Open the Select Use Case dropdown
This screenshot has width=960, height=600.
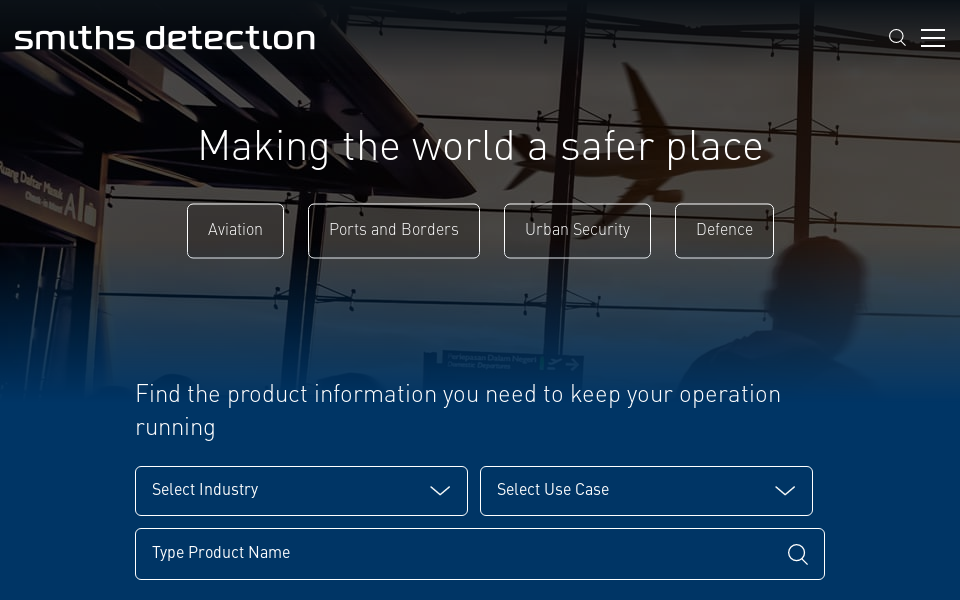click(x=646, y=491)
